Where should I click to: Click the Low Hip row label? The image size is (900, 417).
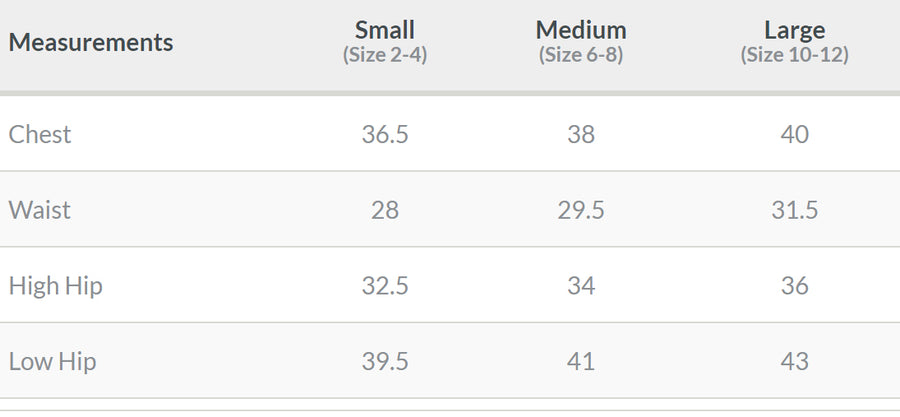(x=53, y=361)
